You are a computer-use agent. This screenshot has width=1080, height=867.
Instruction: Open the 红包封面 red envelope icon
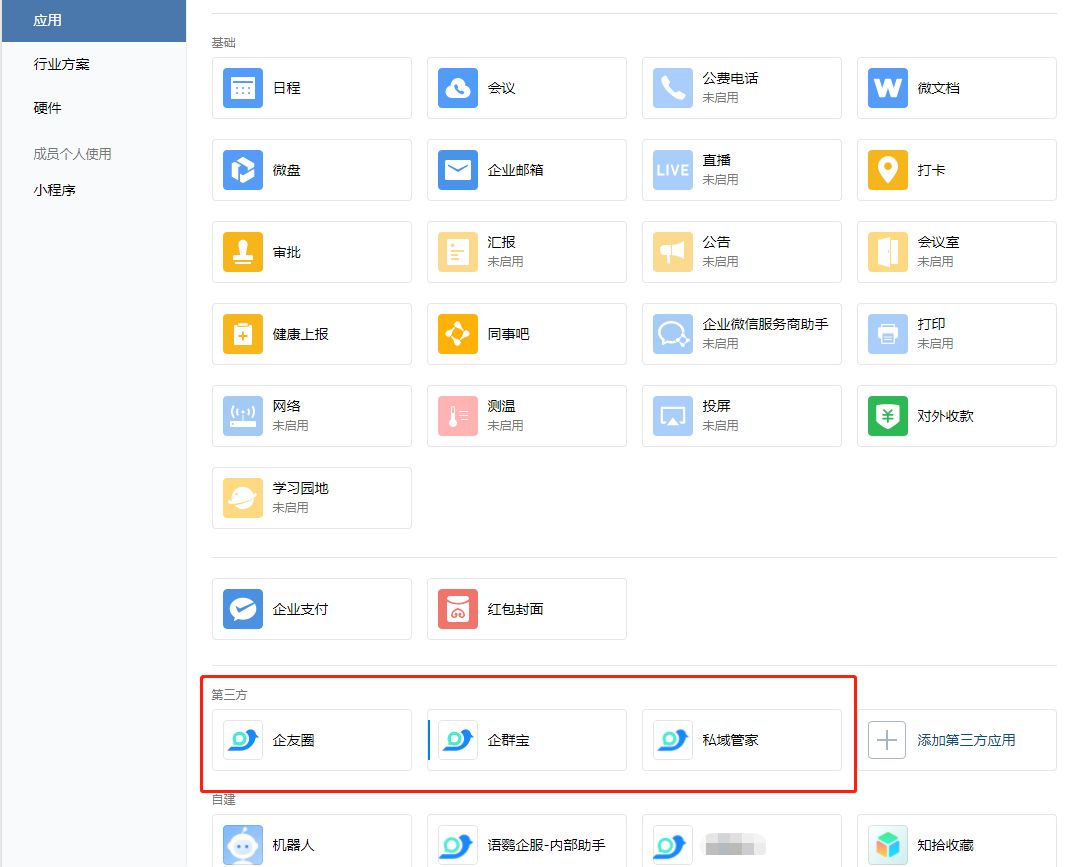458,609
